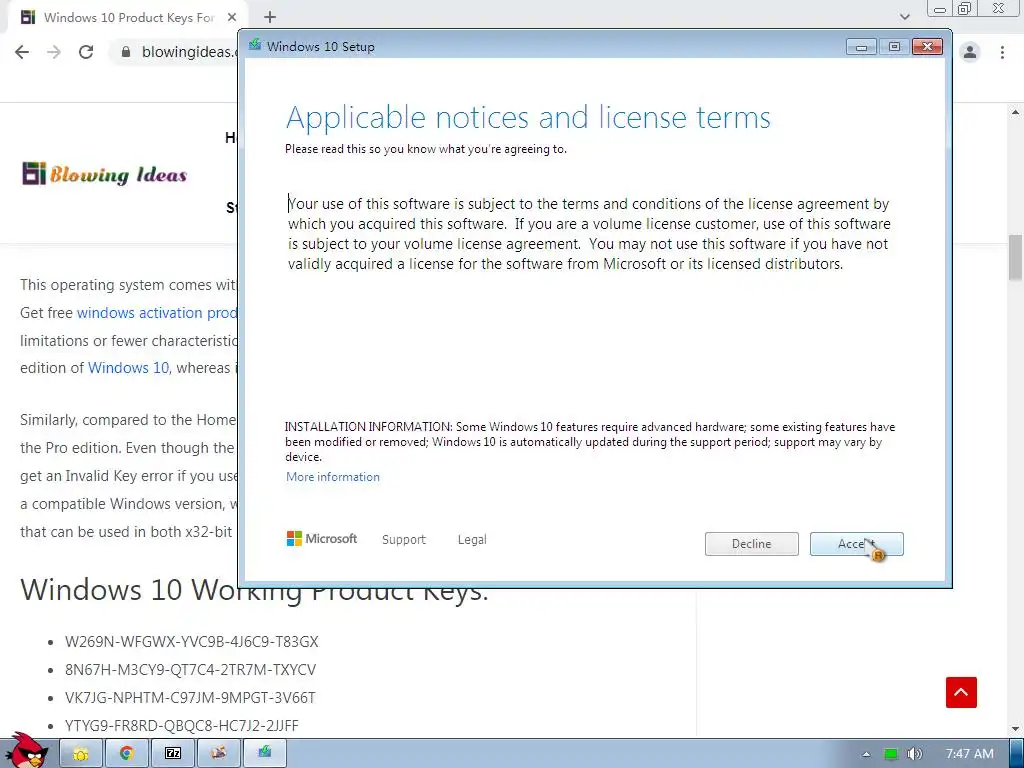
Task: Maximize the Windows 10 Setup dialog
Action: click(894, 47)
